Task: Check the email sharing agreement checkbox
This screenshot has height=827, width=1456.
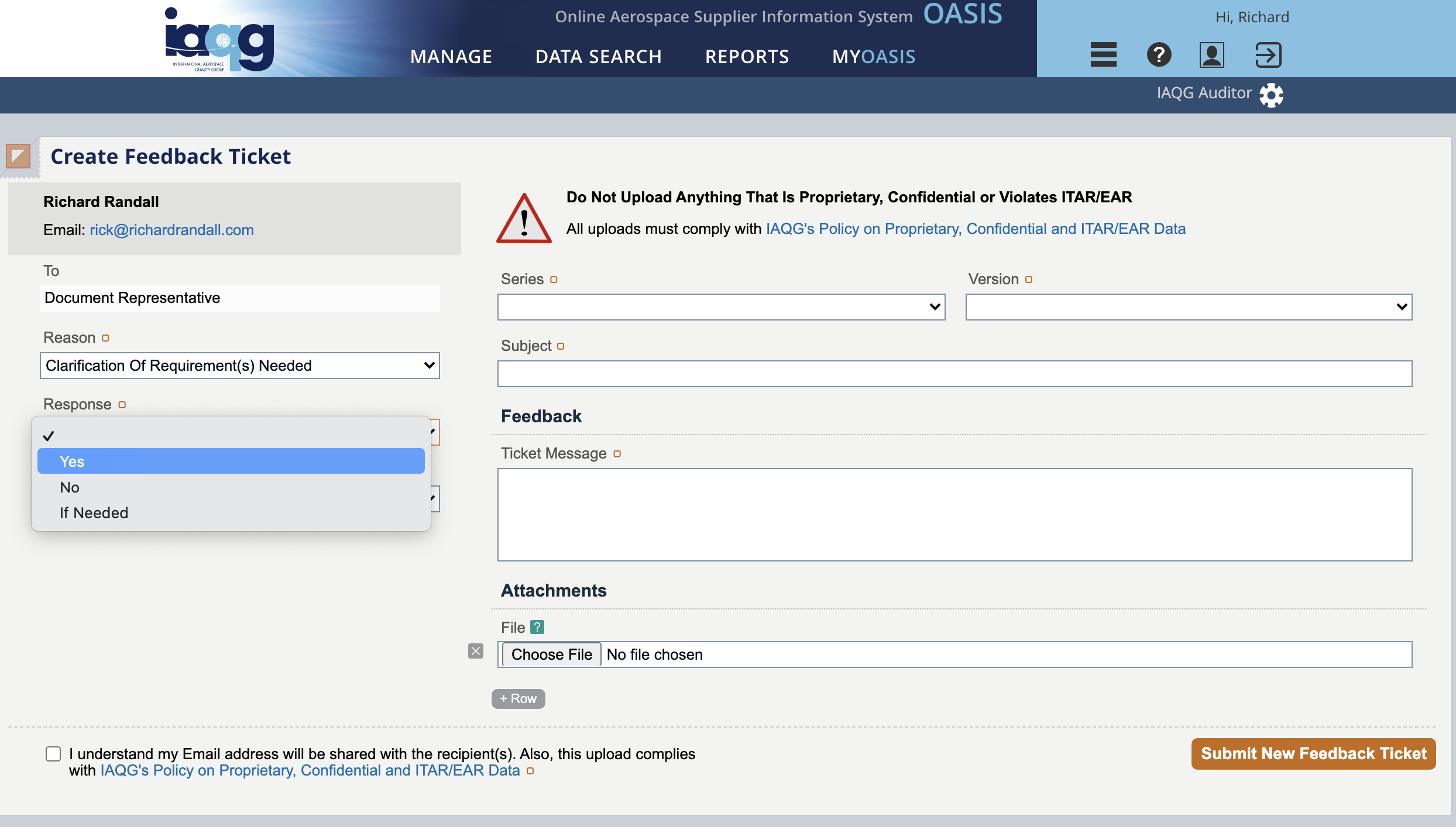Action: 53,754
